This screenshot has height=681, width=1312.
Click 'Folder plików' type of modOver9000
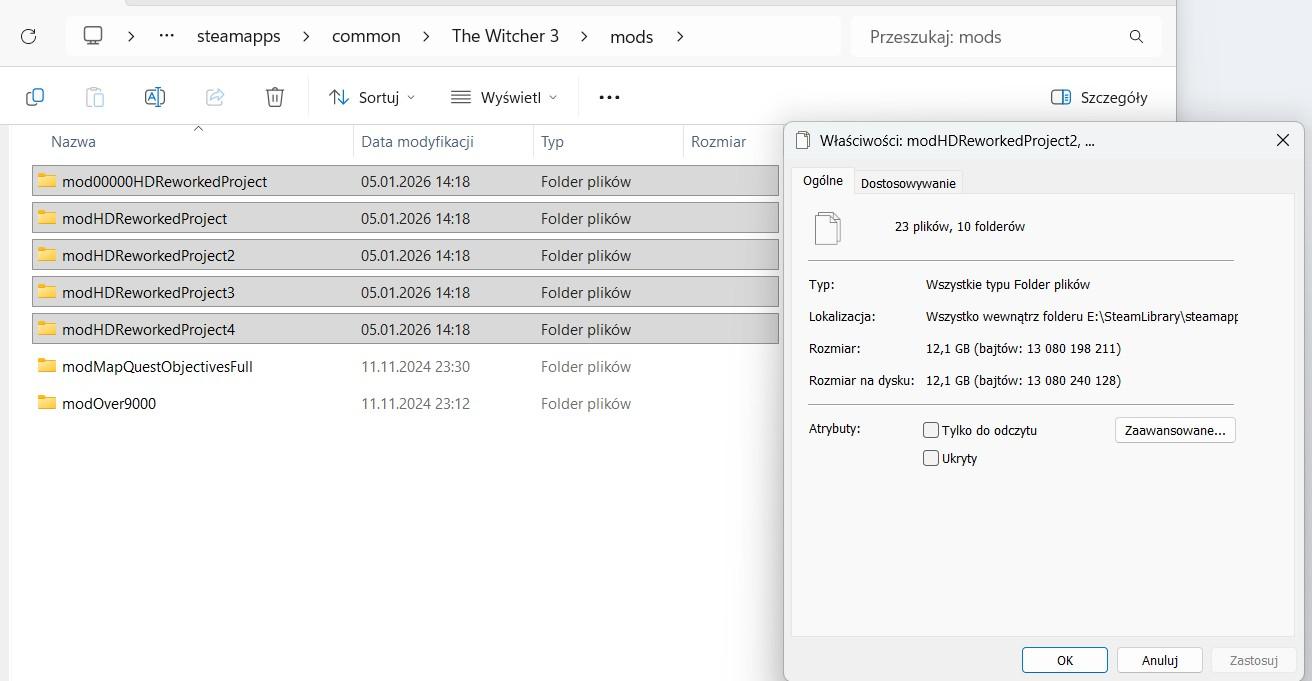pos(586,403)
